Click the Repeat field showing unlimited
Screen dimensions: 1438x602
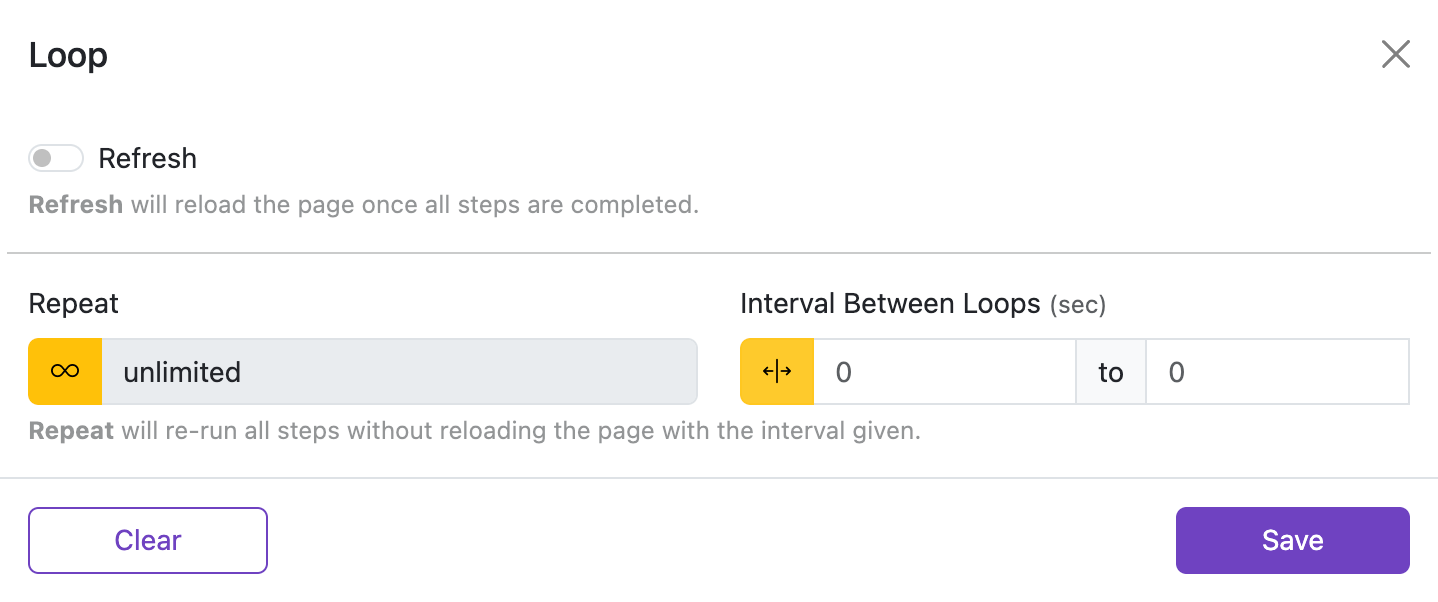tap(398, 372)
